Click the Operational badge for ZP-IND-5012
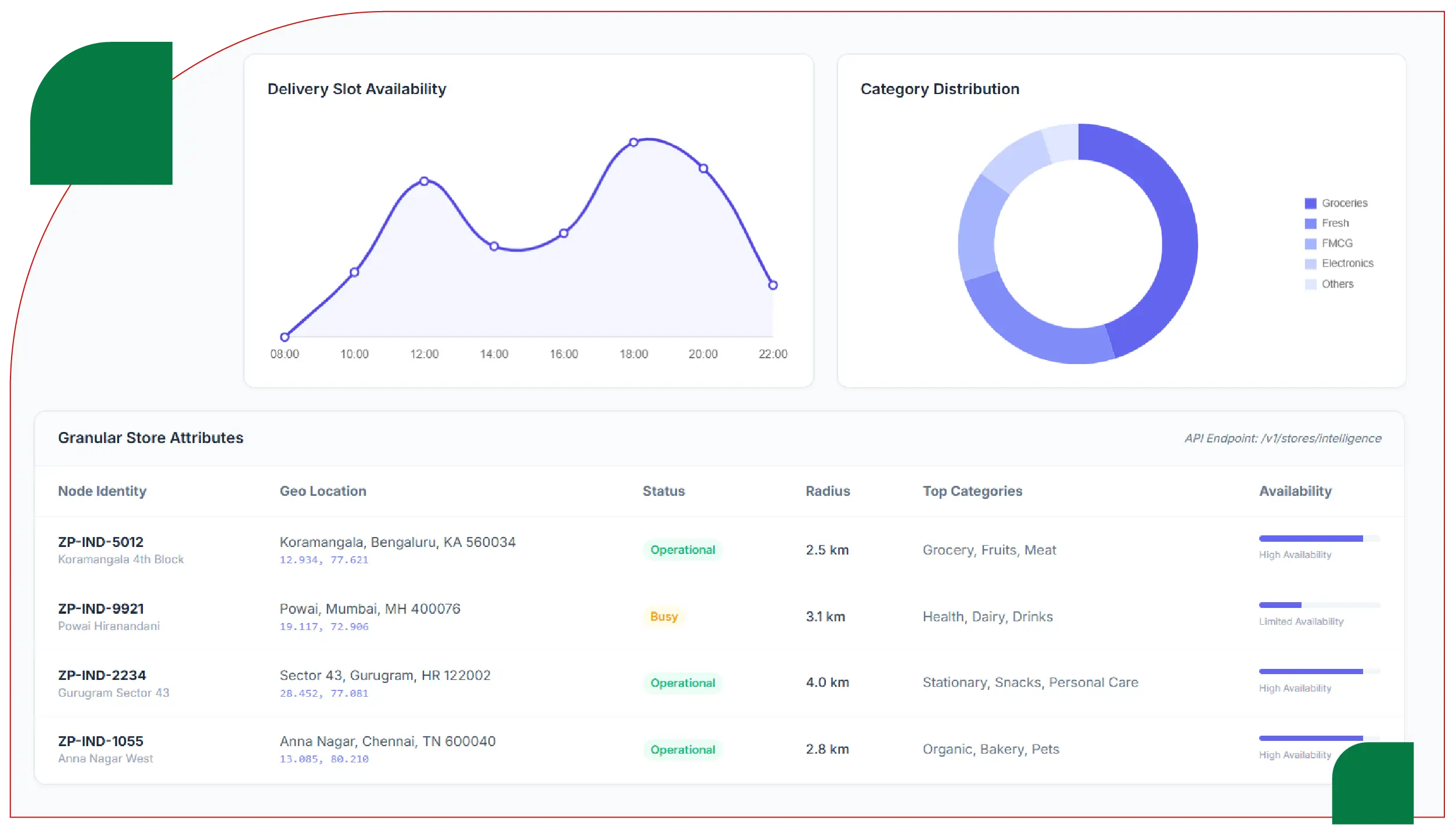The width and height of the screenshot is (1456, 828). coord(682,550)
